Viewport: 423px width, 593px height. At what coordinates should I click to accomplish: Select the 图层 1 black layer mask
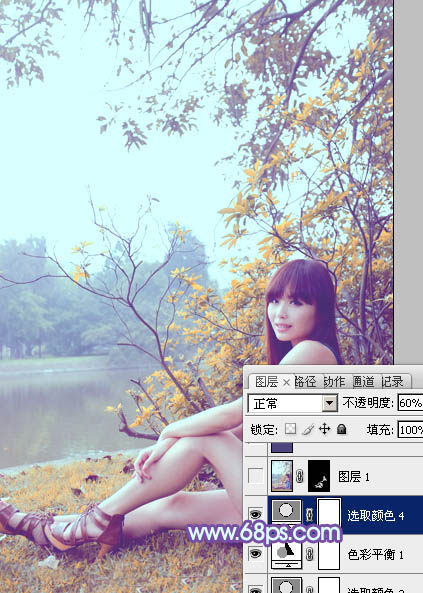tap(319, 476)
